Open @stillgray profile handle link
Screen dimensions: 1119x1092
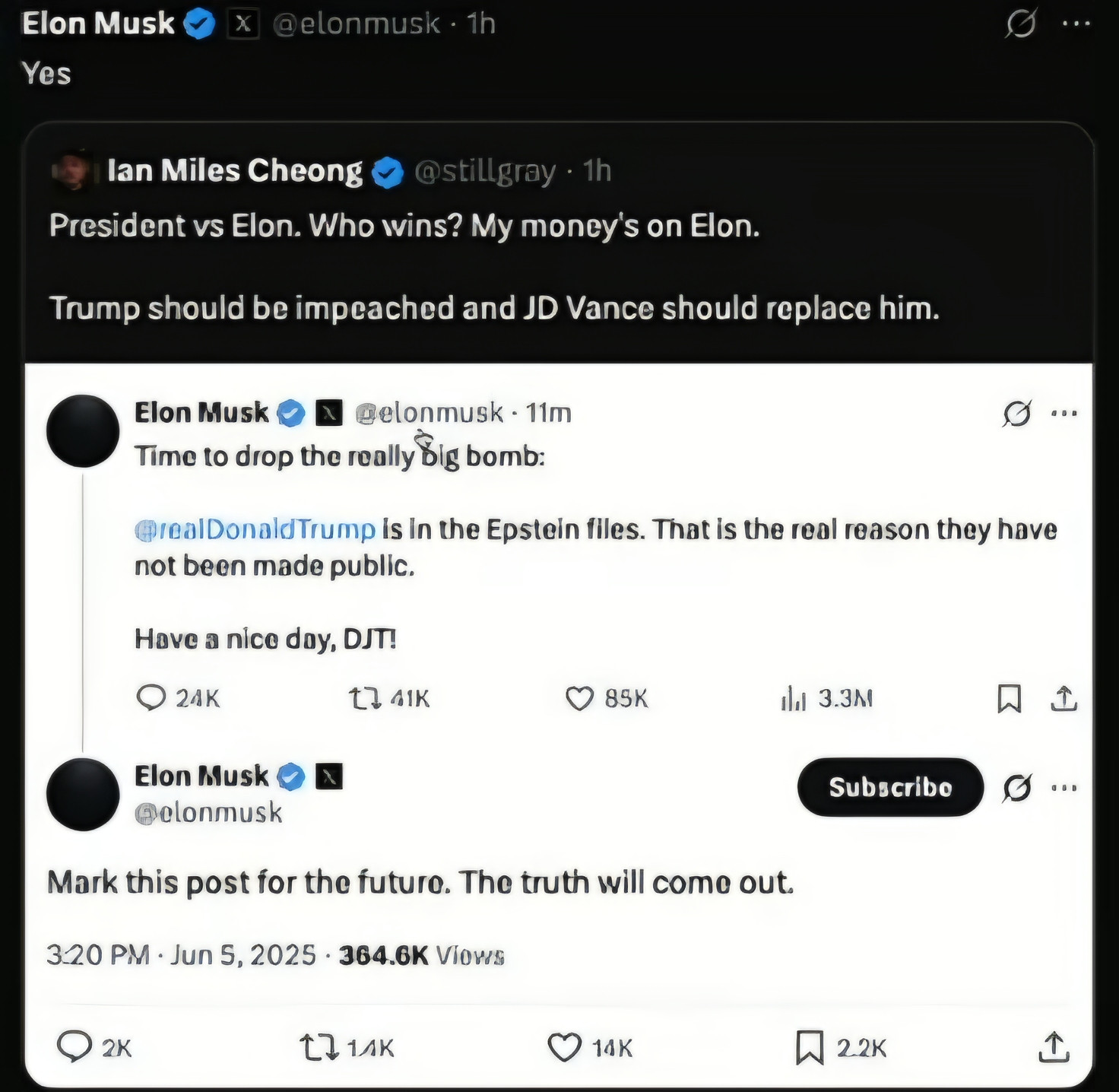pos(485,171)
